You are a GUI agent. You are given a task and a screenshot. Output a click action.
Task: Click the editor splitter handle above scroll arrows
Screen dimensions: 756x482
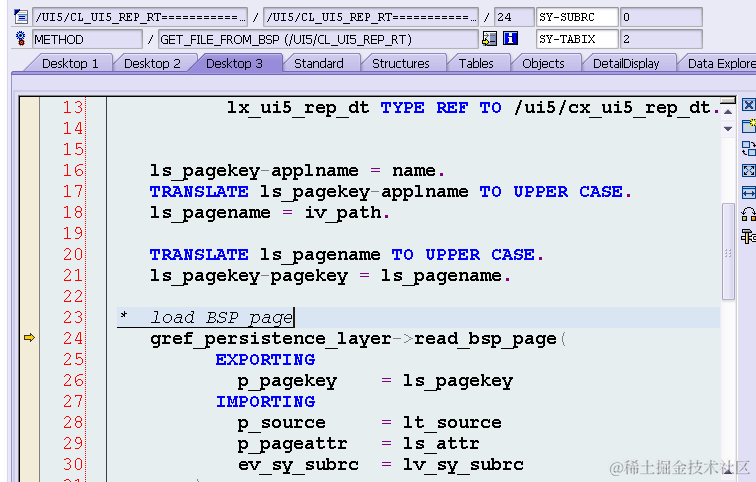[728, 99]
